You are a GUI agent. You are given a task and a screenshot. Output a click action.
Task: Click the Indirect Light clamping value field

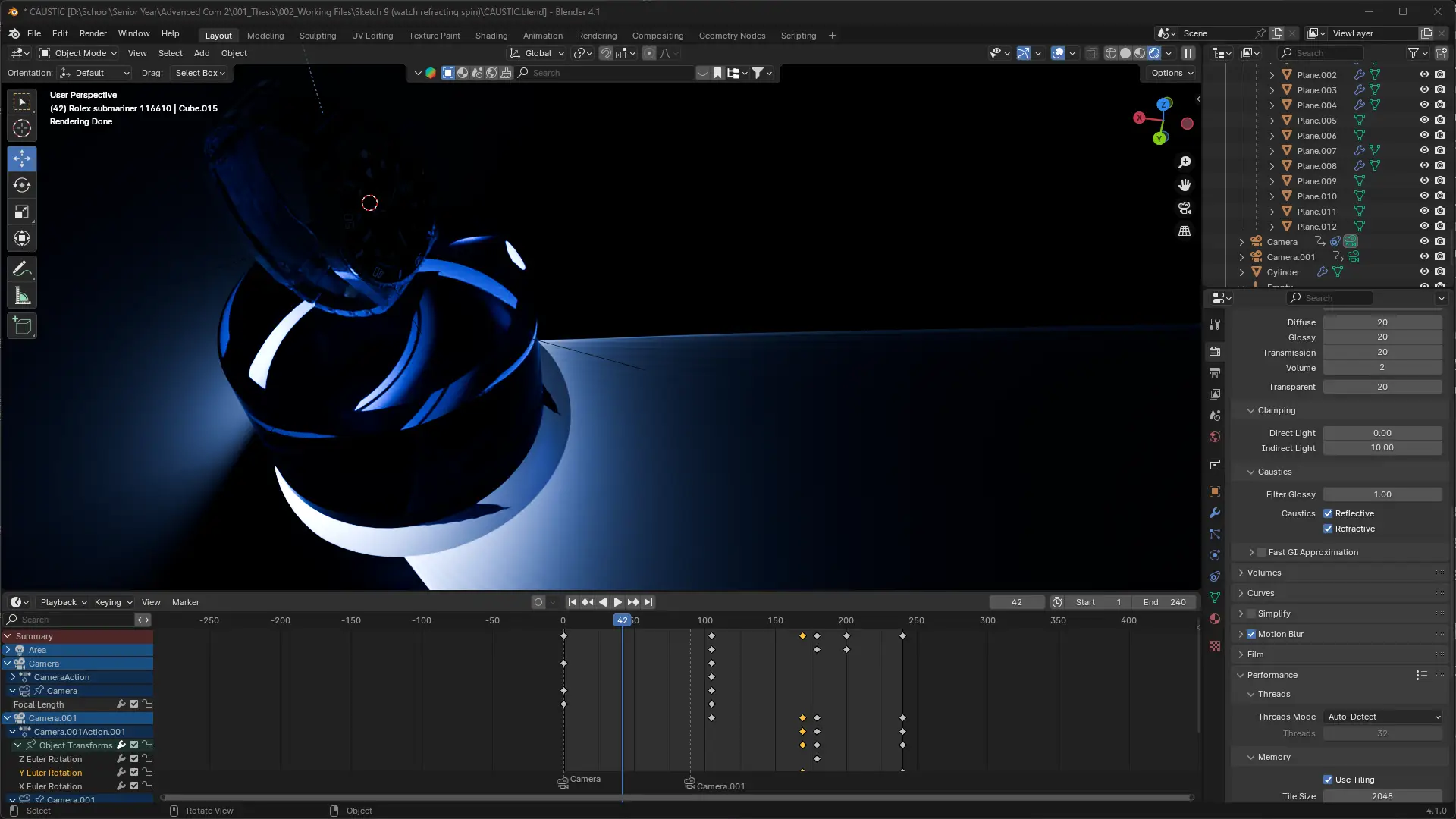(x=1382, y=447)
